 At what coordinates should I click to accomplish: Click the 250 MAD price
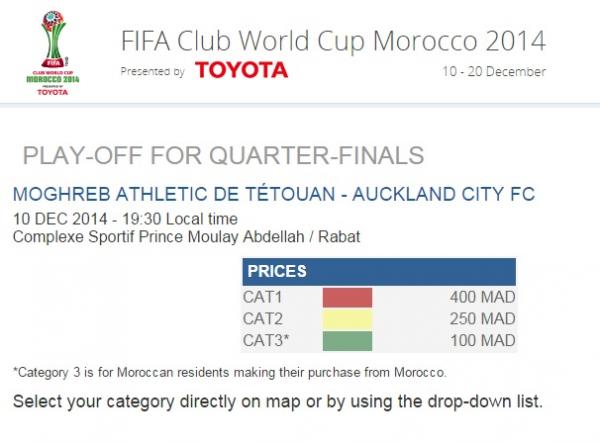(483, 319)
